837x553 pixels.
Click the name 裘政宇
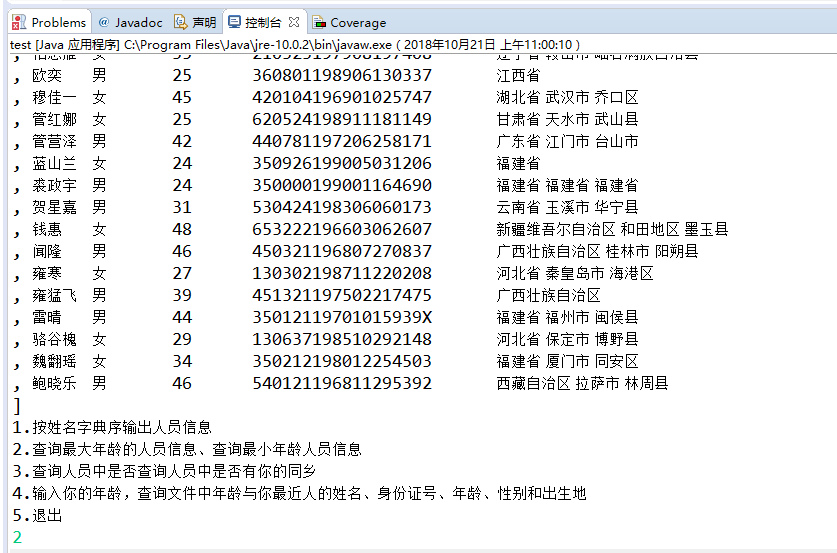point(54,185)
